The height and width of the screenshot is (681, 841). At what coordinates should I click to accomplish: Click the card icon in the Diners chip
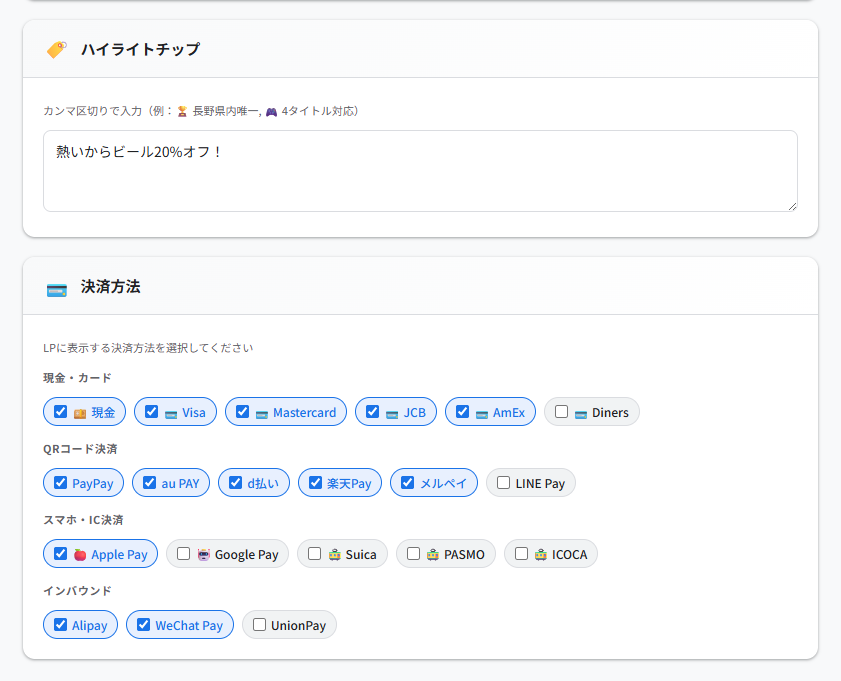tap(581, 414)
